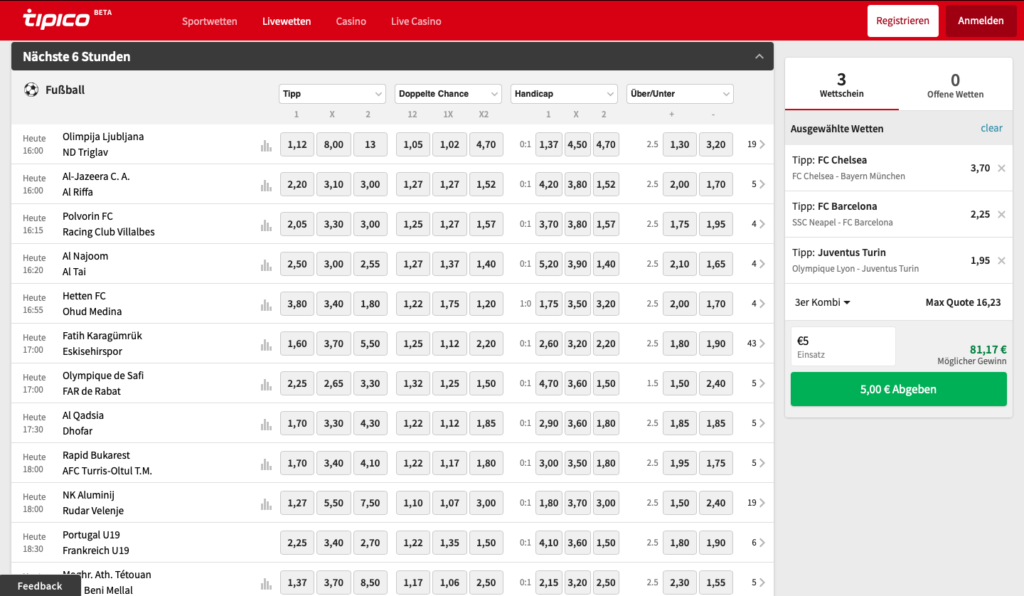Select away odds 5,50 for Eskisehirspor
The image size is (1024, 596).
tap(370, 343)
